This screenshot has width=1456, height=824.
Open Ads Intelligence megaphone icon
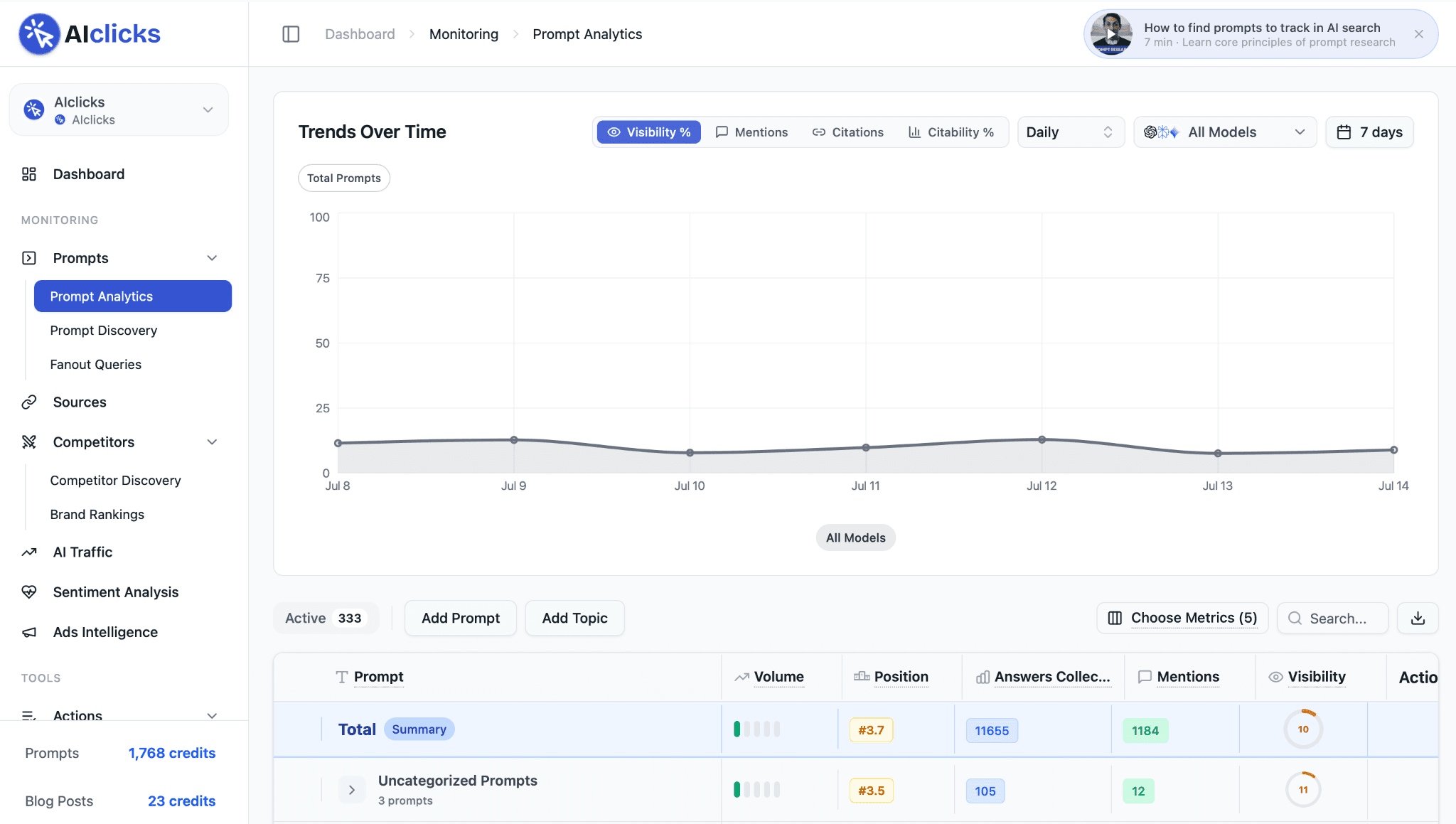(x=29, y=632)
